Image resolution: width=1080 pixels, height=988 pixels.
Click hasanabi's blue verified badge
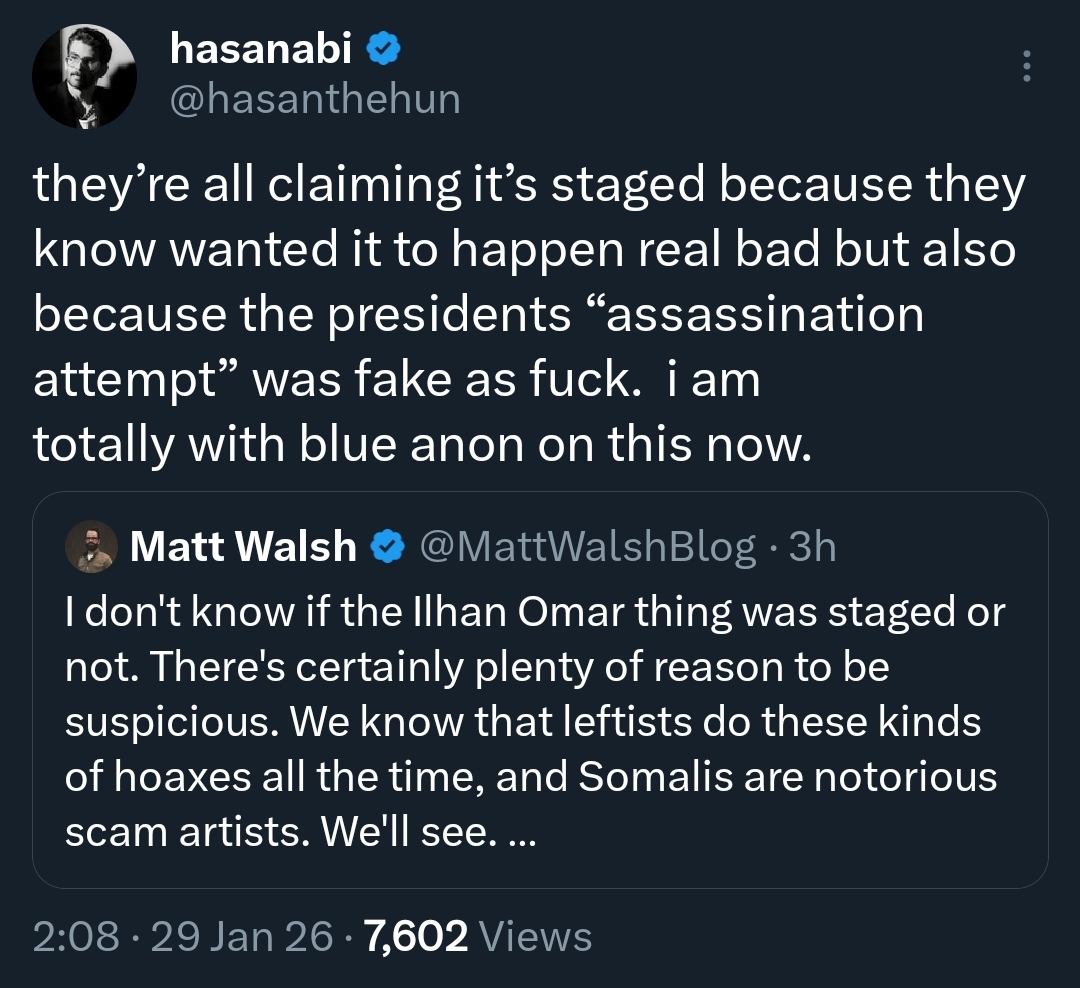pos(384,49)
